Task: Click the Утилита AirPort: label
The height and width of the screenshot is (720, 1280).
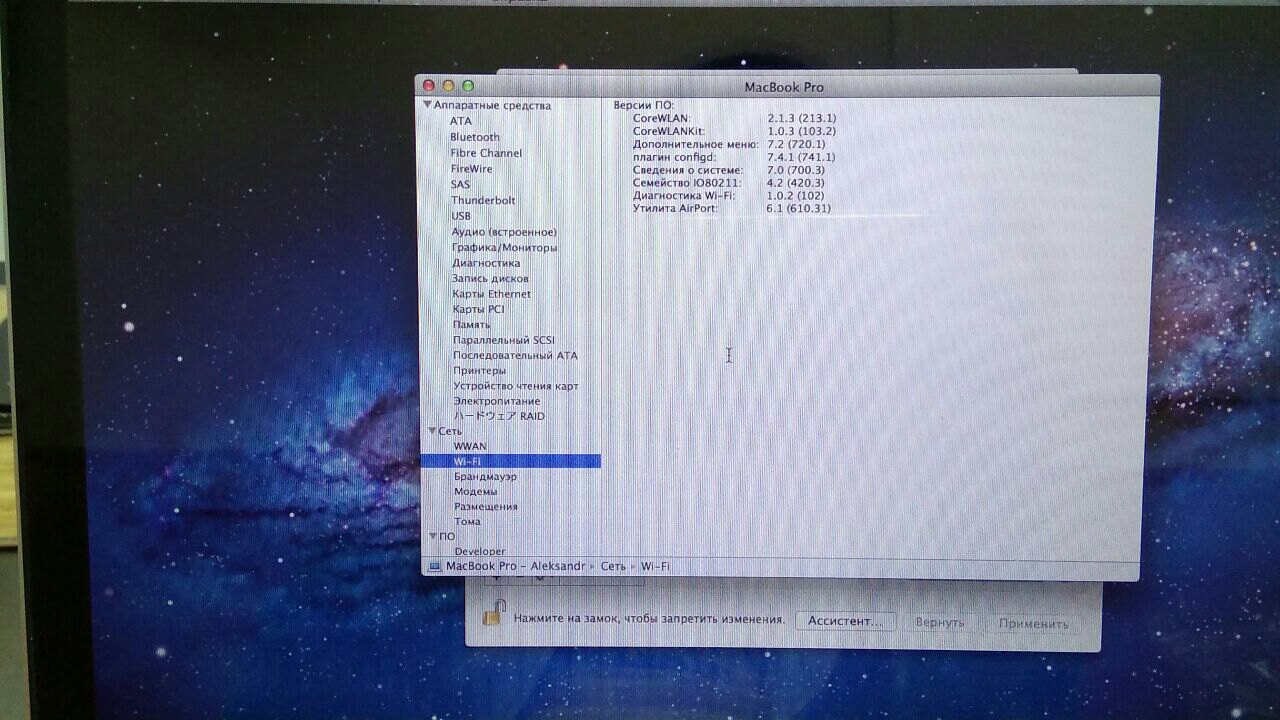Action: (675, 209)
